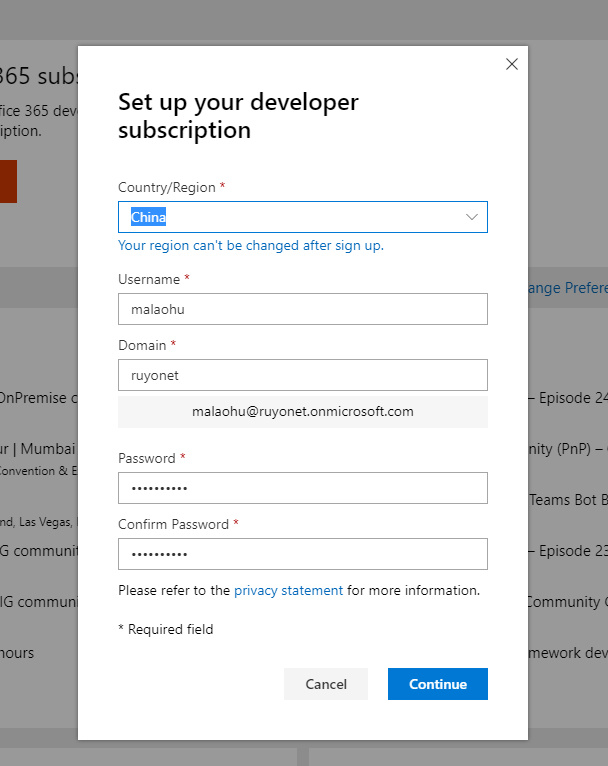Click the Confirm Password field
The width and height of the screenshot is (608, 766).
[x=302, y=554]
